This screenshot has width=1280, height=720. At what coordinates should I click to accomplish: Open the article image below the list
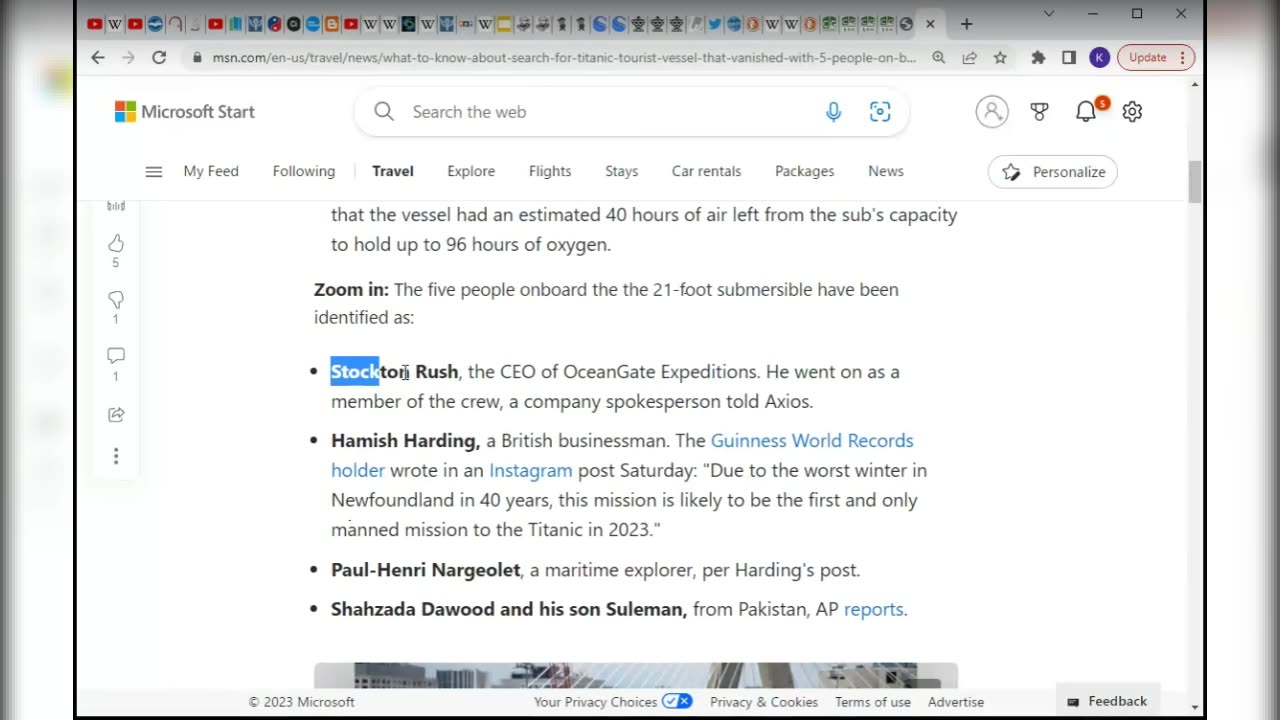pyautogui.click(x=636, y=675)
